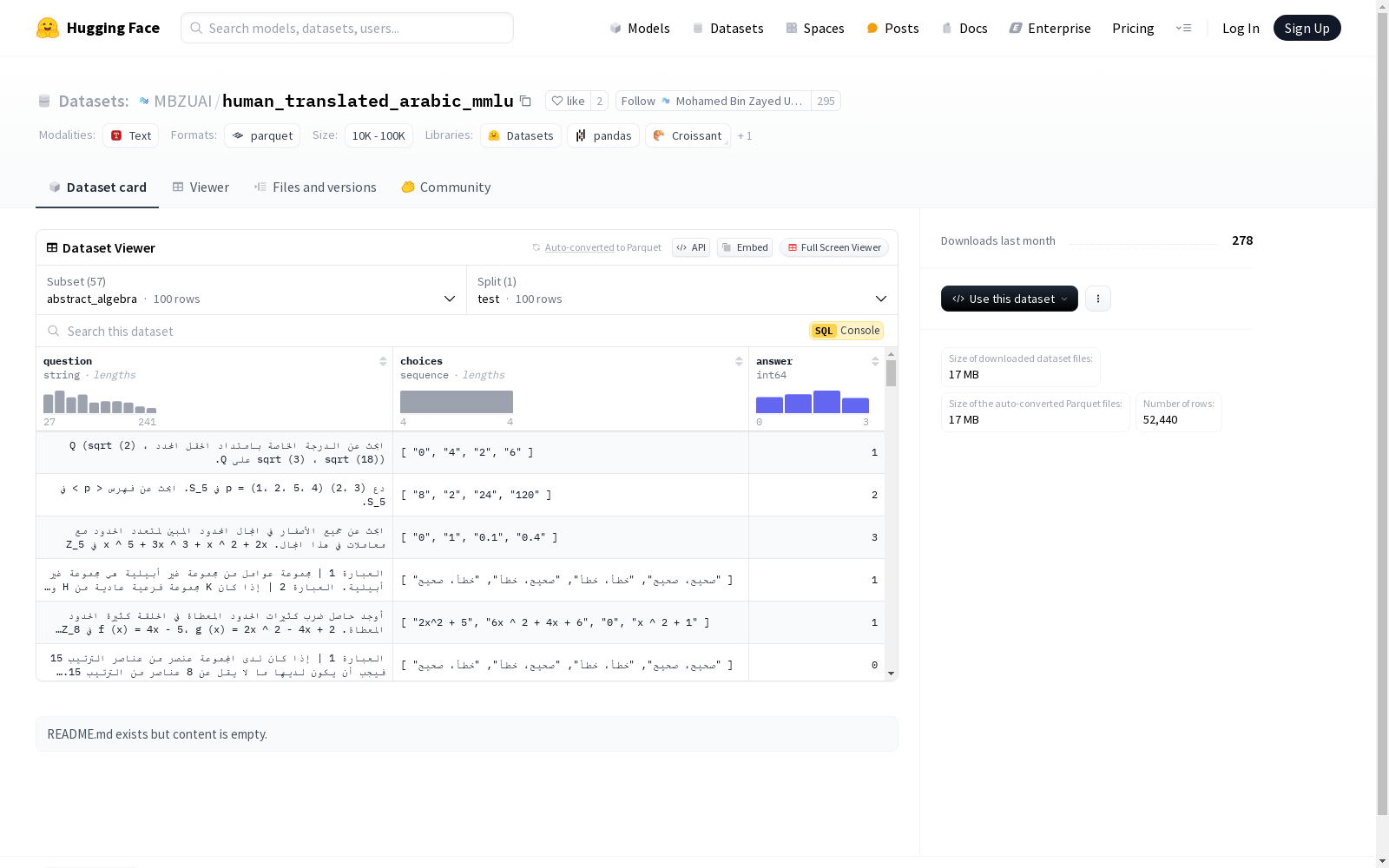The width and height of the screenshot is (1389, 868).
Task: Click Log In
Action: tap(1241, 28)
